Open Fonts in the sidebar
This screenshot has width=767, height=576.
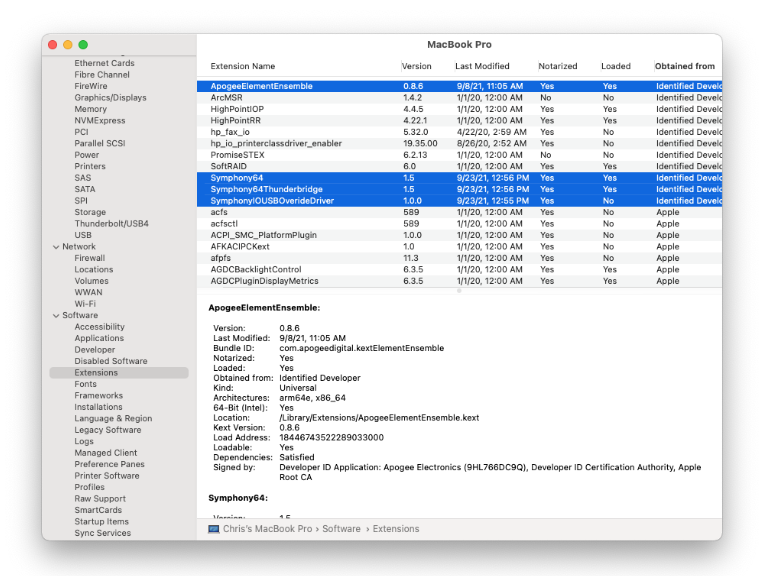click(x=85, y=384)
